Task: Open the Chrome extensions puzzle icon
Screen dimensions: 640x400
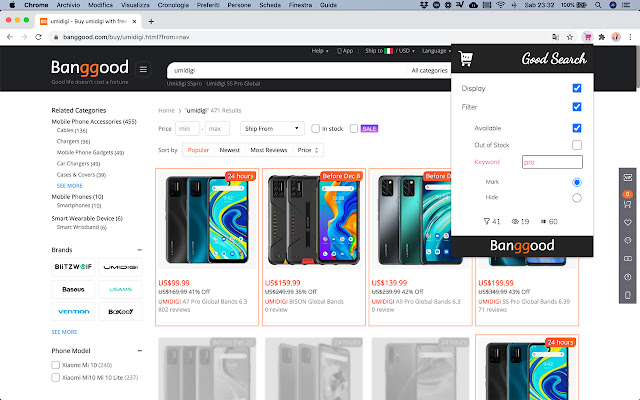Action: click(602, 37)
